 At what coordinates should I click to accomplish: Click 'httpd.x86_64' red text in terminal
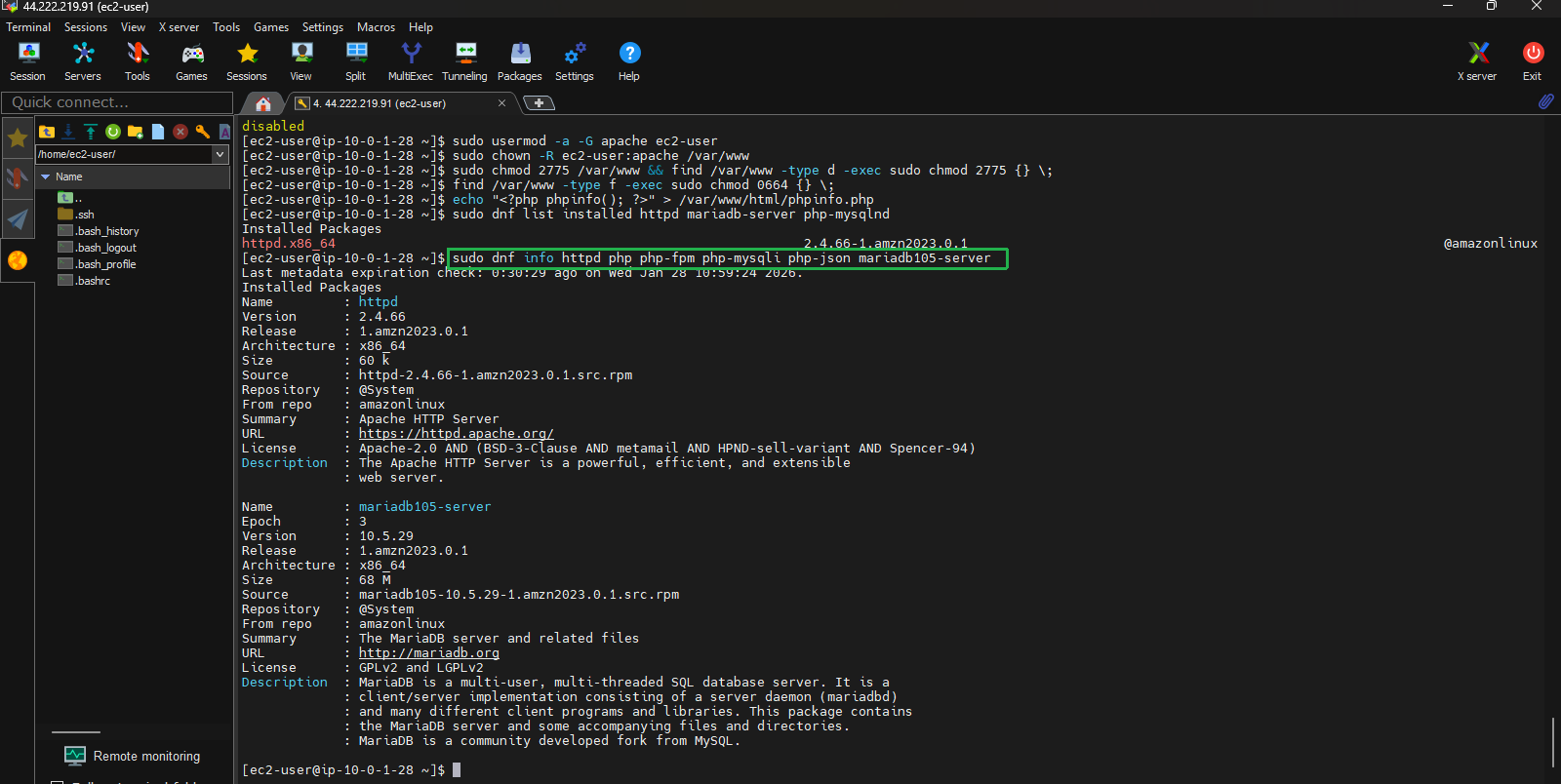coord(289,244)
